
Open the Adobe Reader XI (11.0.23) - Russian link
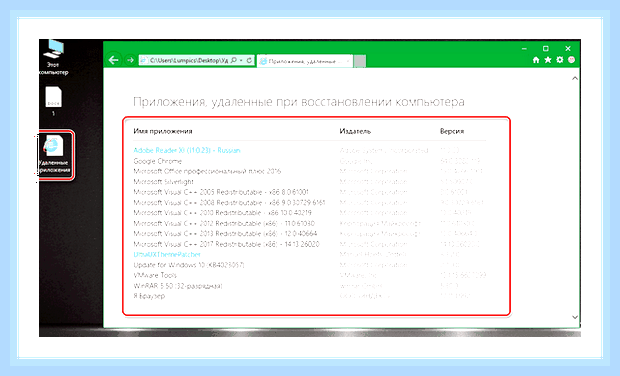click(x=187, y=150)
